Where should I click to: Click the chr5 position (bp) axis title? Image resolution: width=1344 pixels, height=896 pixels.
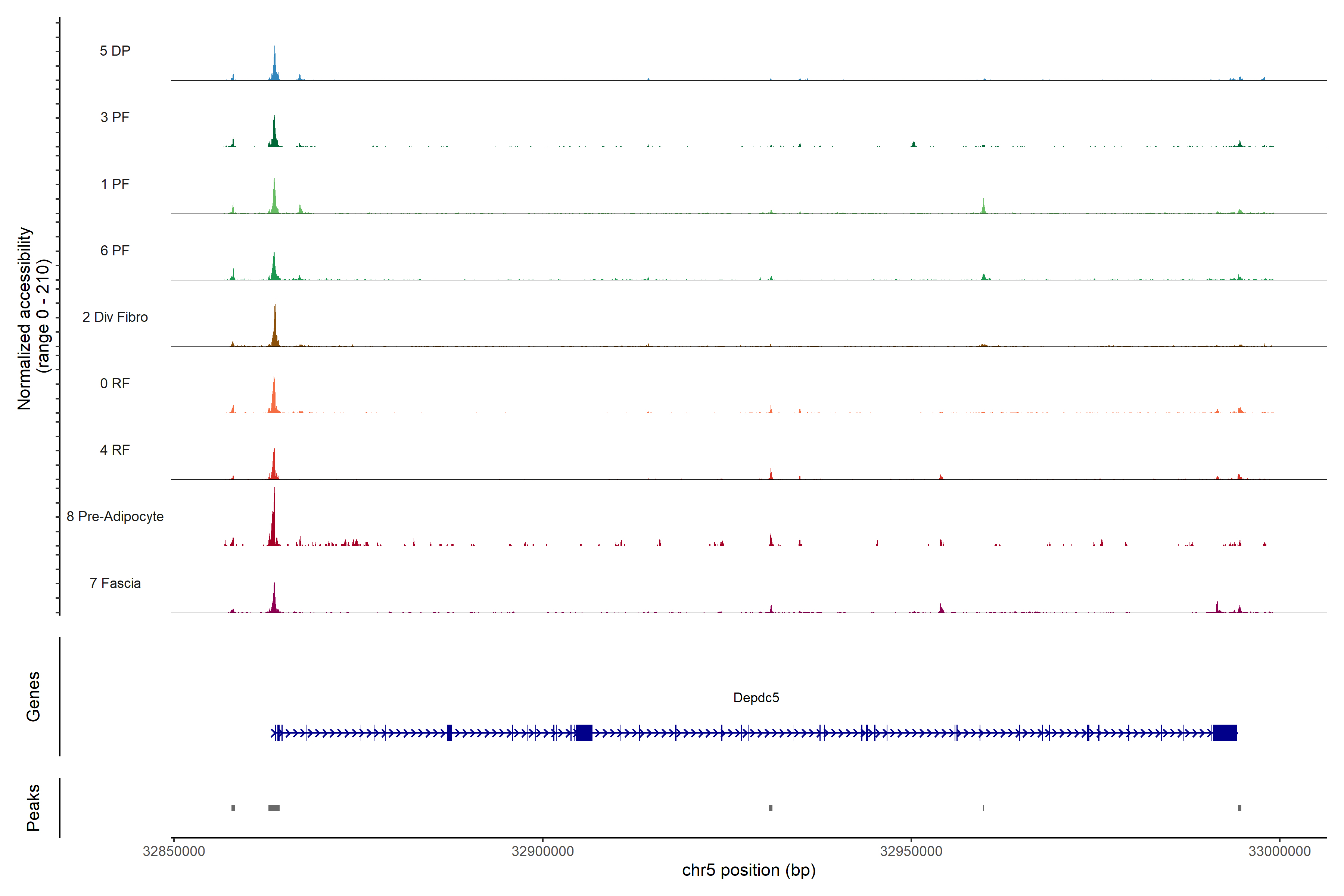[749, 870]
